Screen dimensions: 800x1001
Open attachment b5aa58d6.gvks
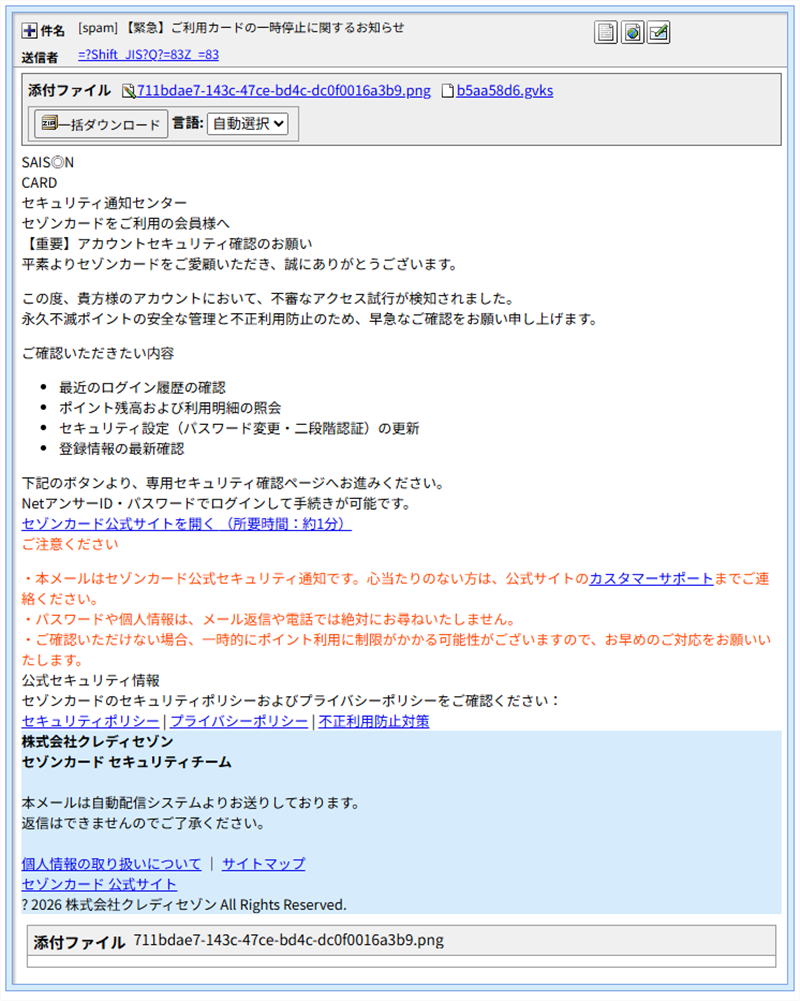pos(504,91)
